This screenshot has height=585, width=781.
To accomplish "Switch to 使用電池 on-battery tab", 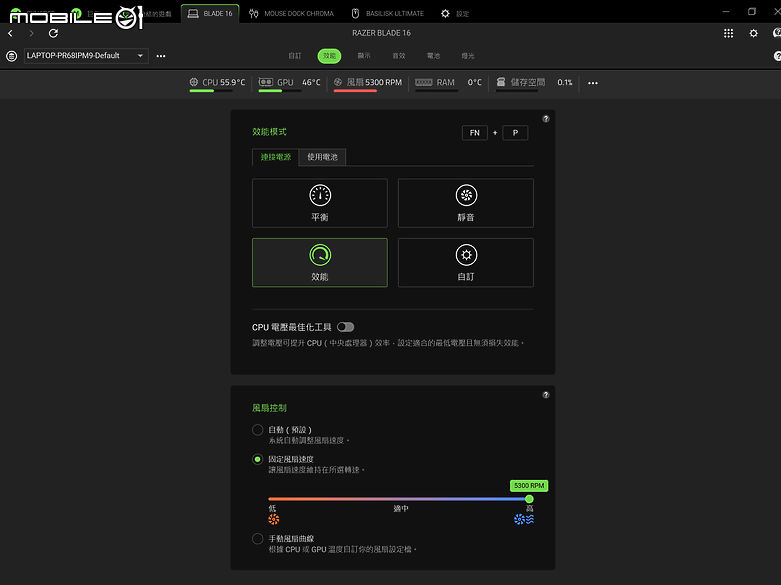I will (x=322, y=157).
